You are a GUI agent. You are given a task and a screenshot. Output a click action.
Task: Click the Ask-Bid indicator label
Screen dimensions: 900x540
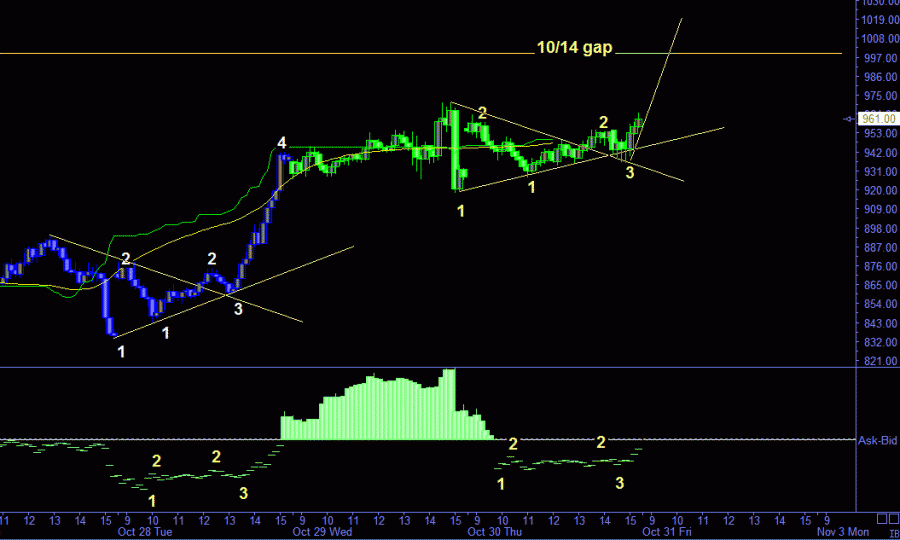(x=878, y=441)
